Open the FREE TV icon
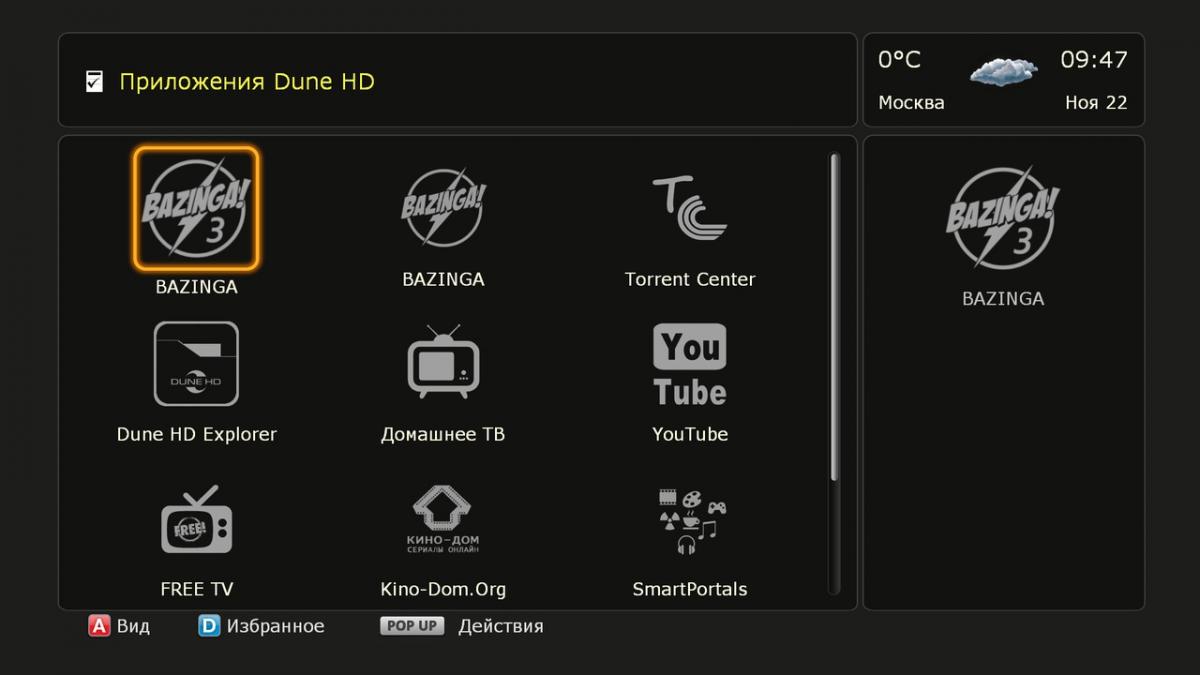Image resolution: width=1200 pixels, height=675 pixels. 196,520
